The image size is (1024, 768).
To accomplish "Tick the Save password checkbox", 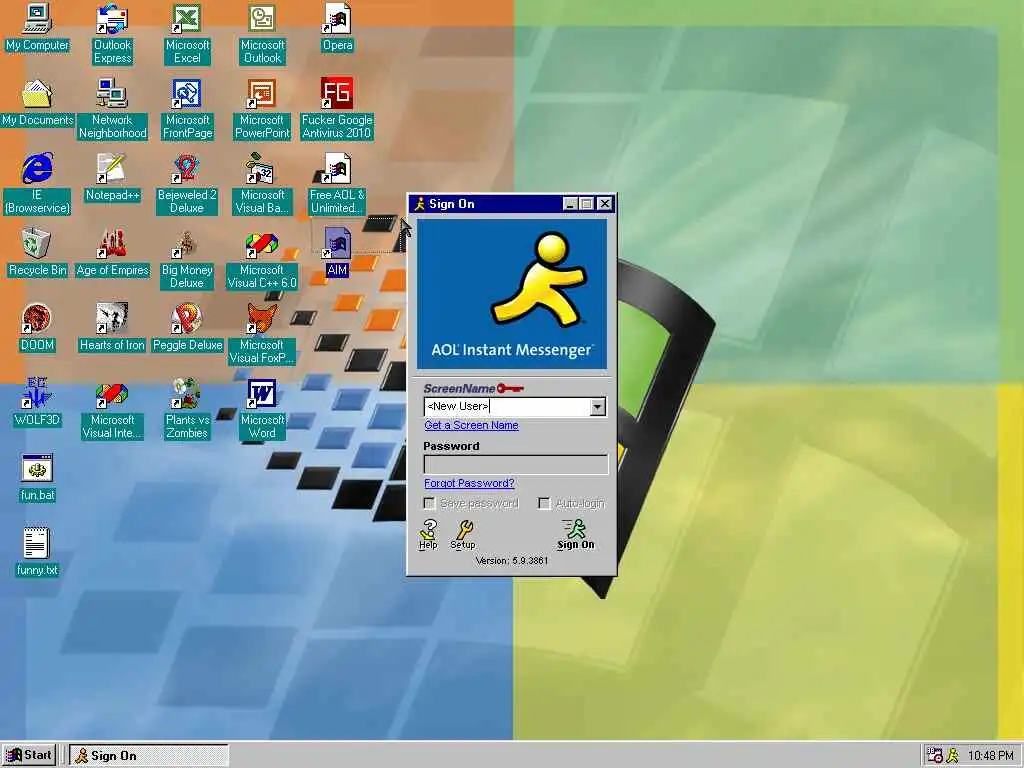I will point(429,503).
